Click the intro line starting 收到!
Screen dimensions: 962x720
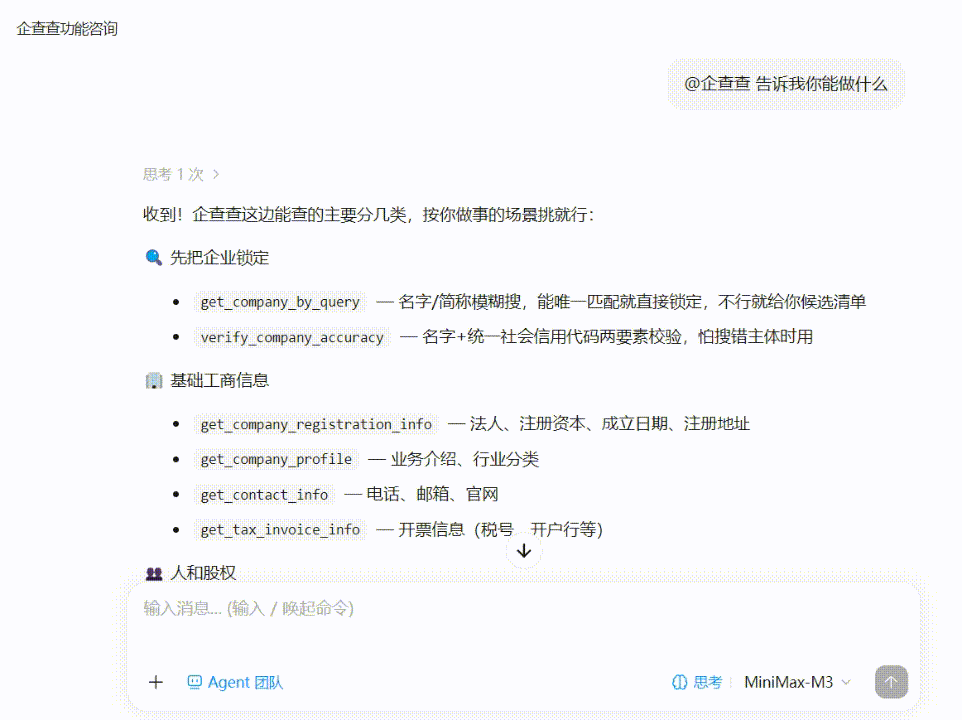click(x=369, y=215)
